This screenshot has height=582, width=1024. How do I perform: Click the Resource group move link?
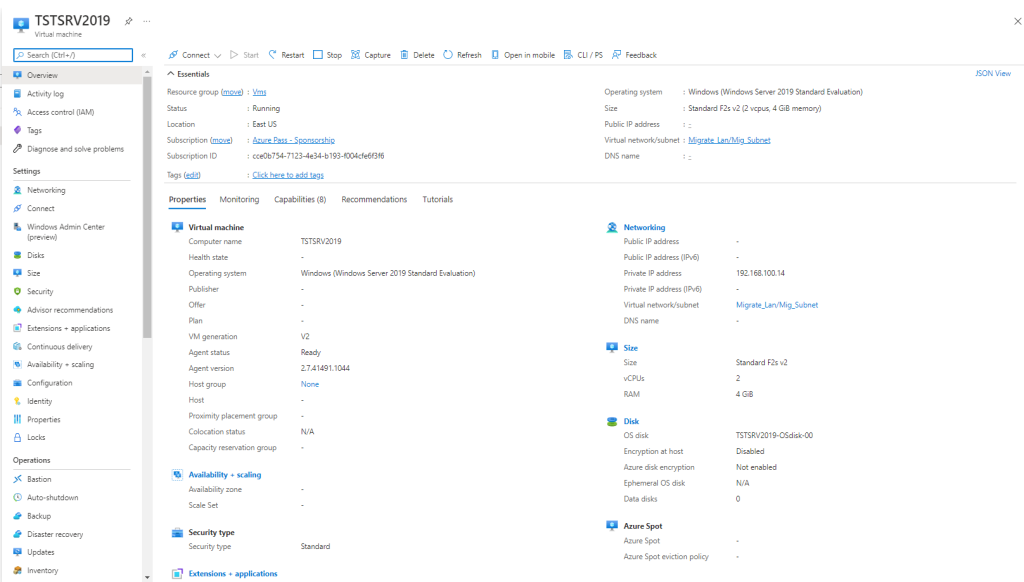click(x=232, y=92)
